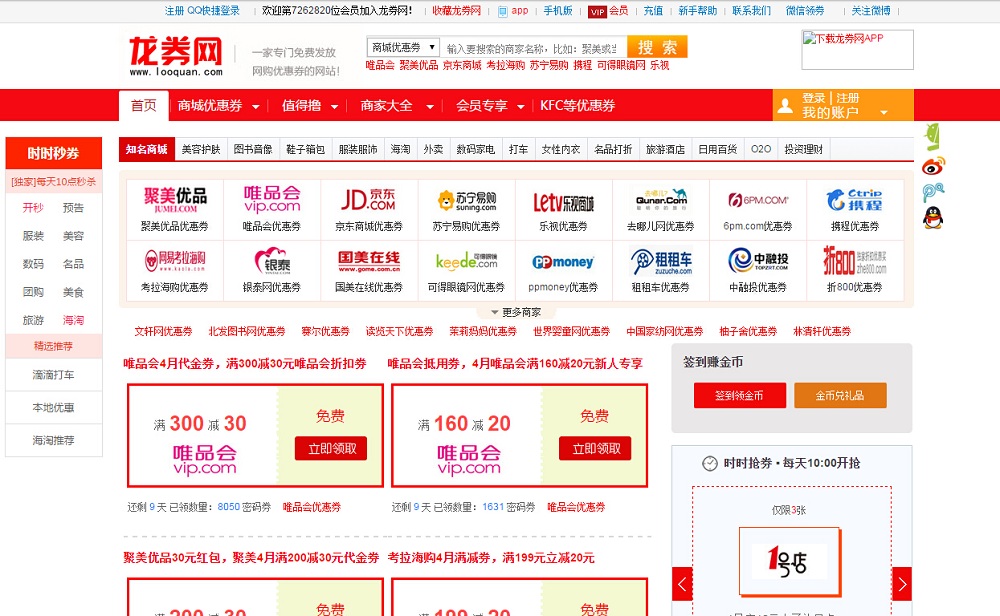Open the JD.COM 京东 logo tile
Image resolution: width=1000 pixels, height=616 pixels.
[x=369, y=200]
